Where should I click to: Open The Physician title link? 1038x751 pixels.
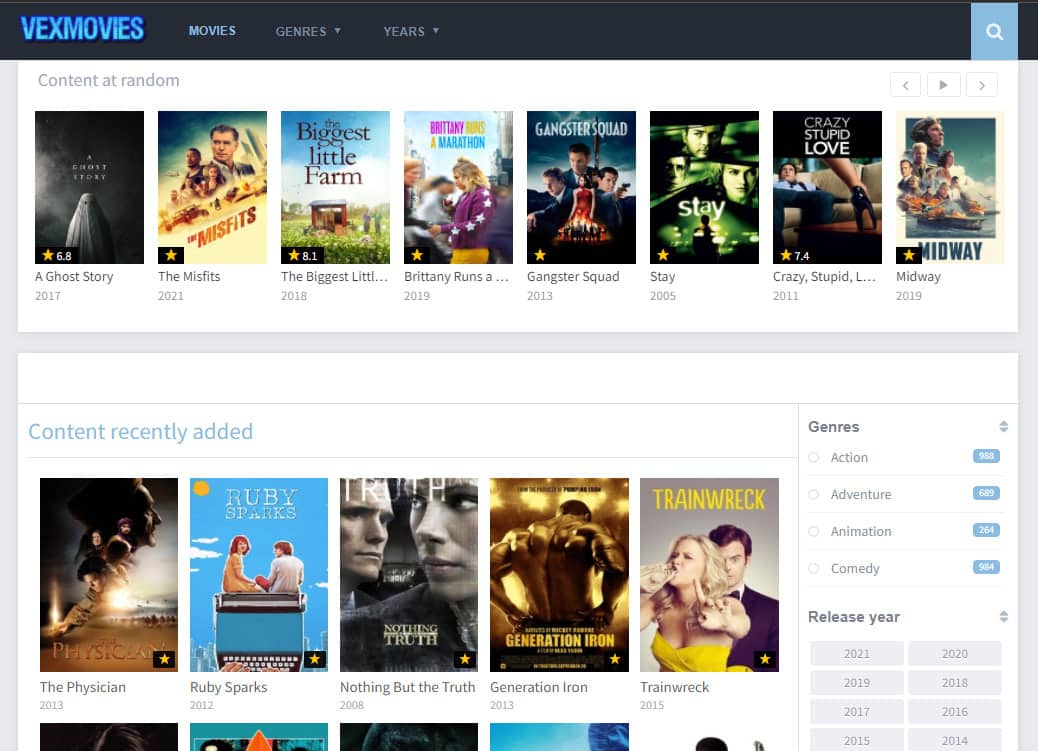[83, 687]
